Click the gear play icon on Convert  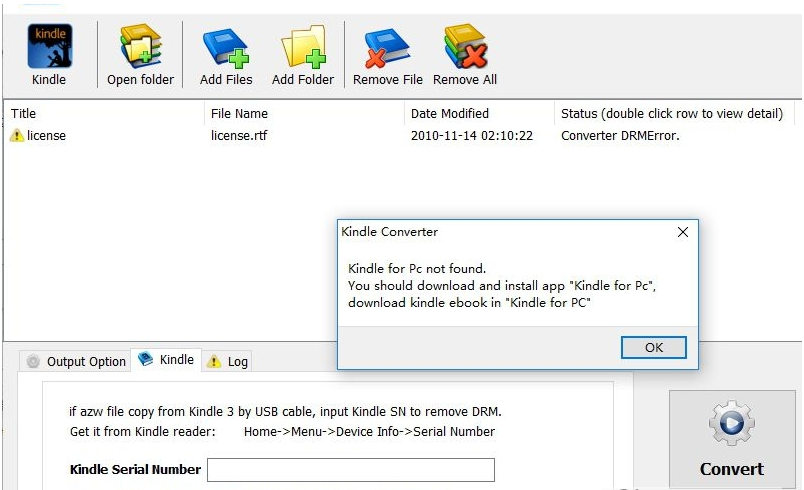732,423
